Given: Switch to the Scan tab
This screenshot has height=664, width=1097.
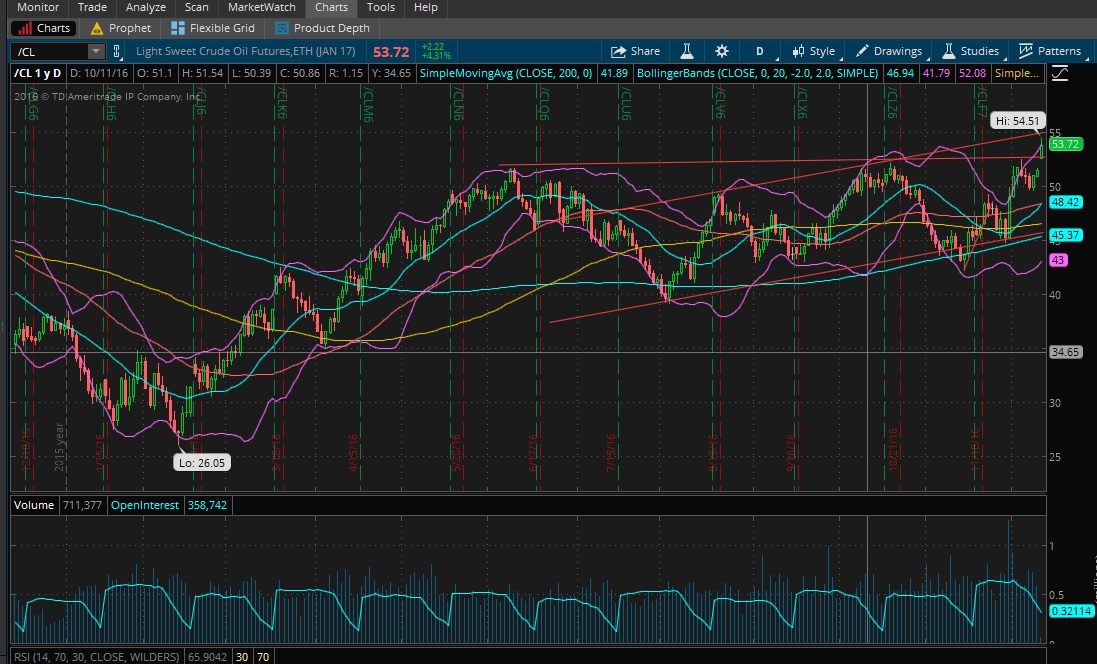Looking at the screenshot, I should coord(197,7).
